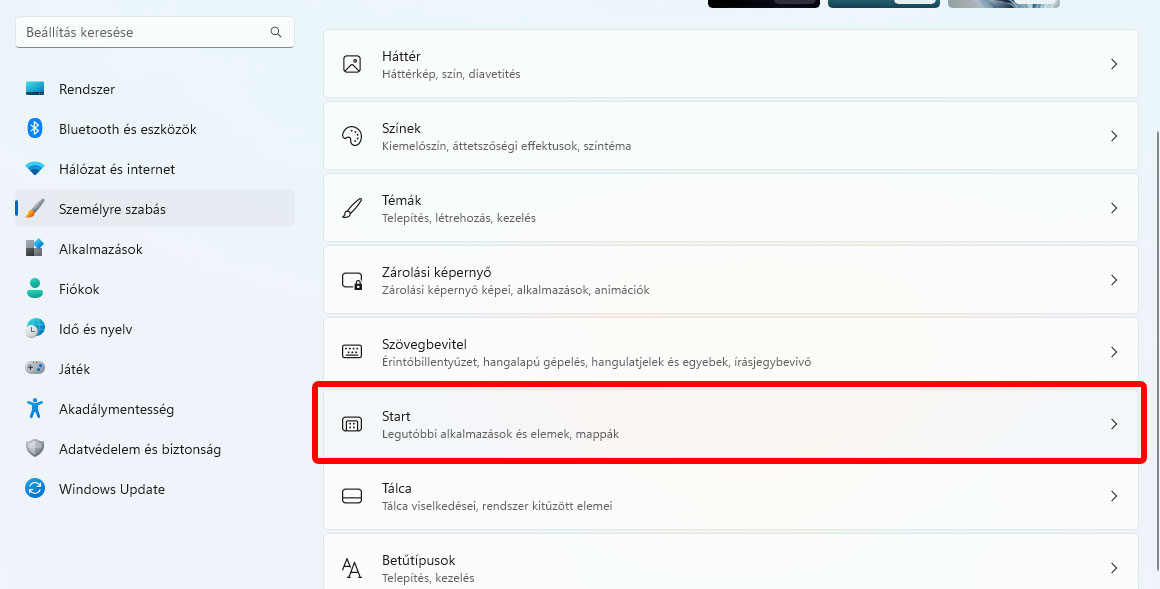Open the Tálca row chevron
Viewport: 1160px width, 589px height.
tap(1114, 496)
